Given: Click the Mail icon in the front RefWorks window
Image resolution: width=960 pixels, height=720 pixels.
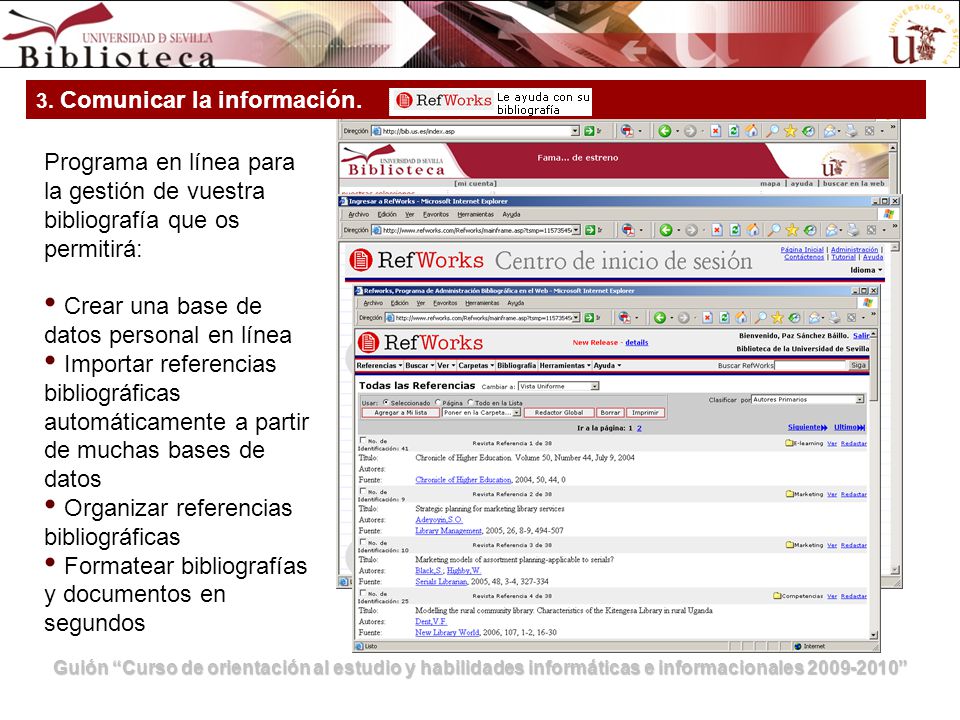Looking at the screenshot, I should click(x=814, y=318).
